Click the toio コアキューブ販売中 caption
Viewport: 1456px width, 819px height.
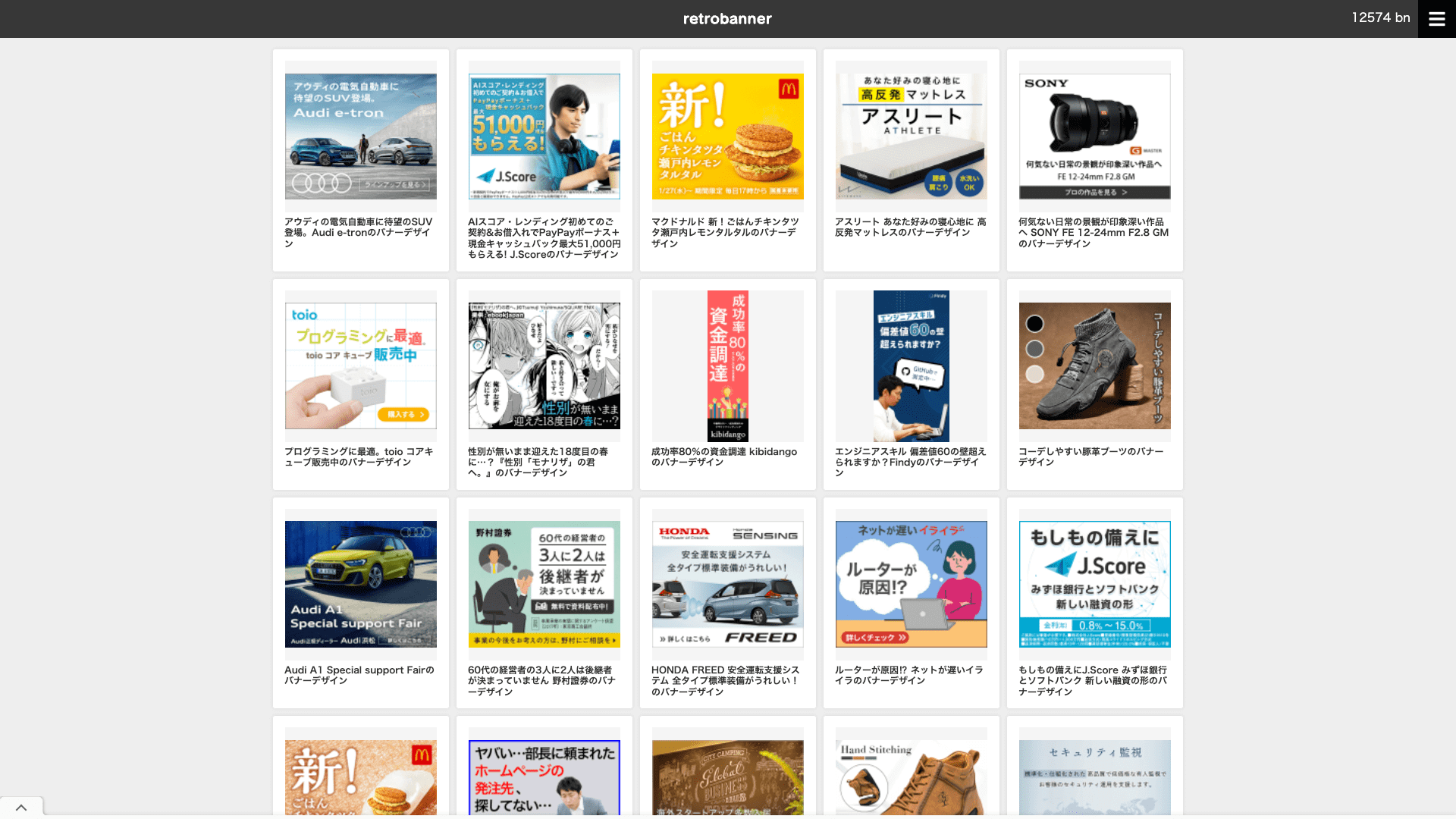(359, 457)
